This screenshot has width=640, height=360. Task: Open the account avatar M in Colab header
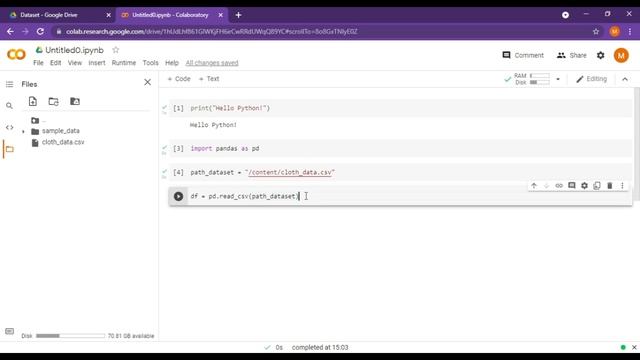coord(621,55)
